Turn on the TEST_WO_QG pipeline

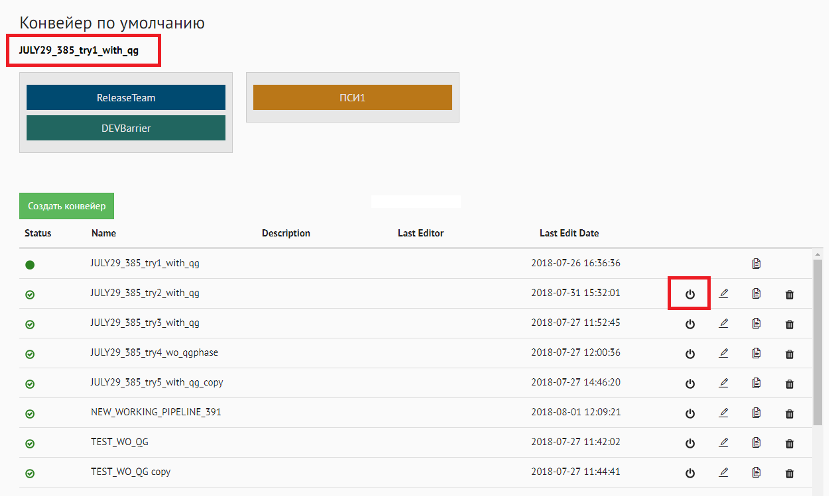689,443
